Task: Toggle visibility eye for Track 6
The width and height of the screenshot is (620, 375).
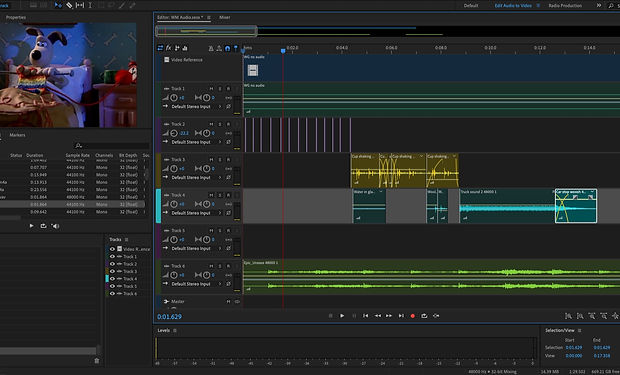Action: [112, 294]
